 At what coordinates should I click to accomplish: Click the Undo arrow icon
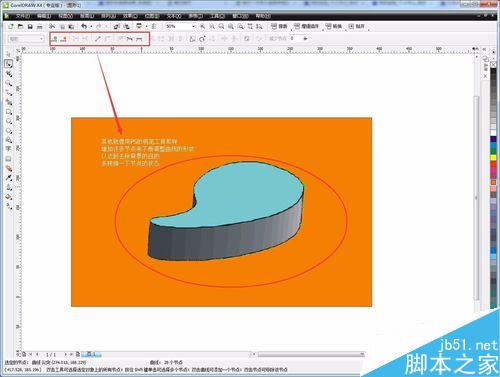(x=84, y=26)
